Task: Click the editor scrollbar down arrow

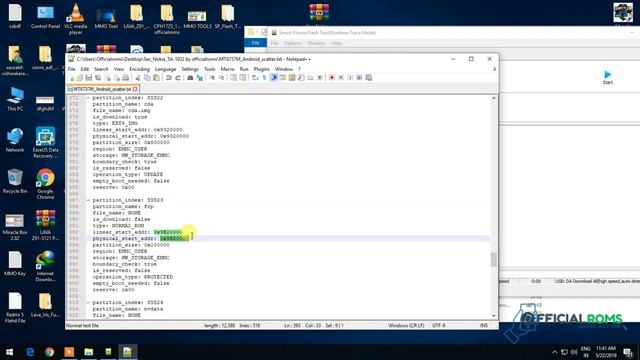Action: (x=493, y=316)
